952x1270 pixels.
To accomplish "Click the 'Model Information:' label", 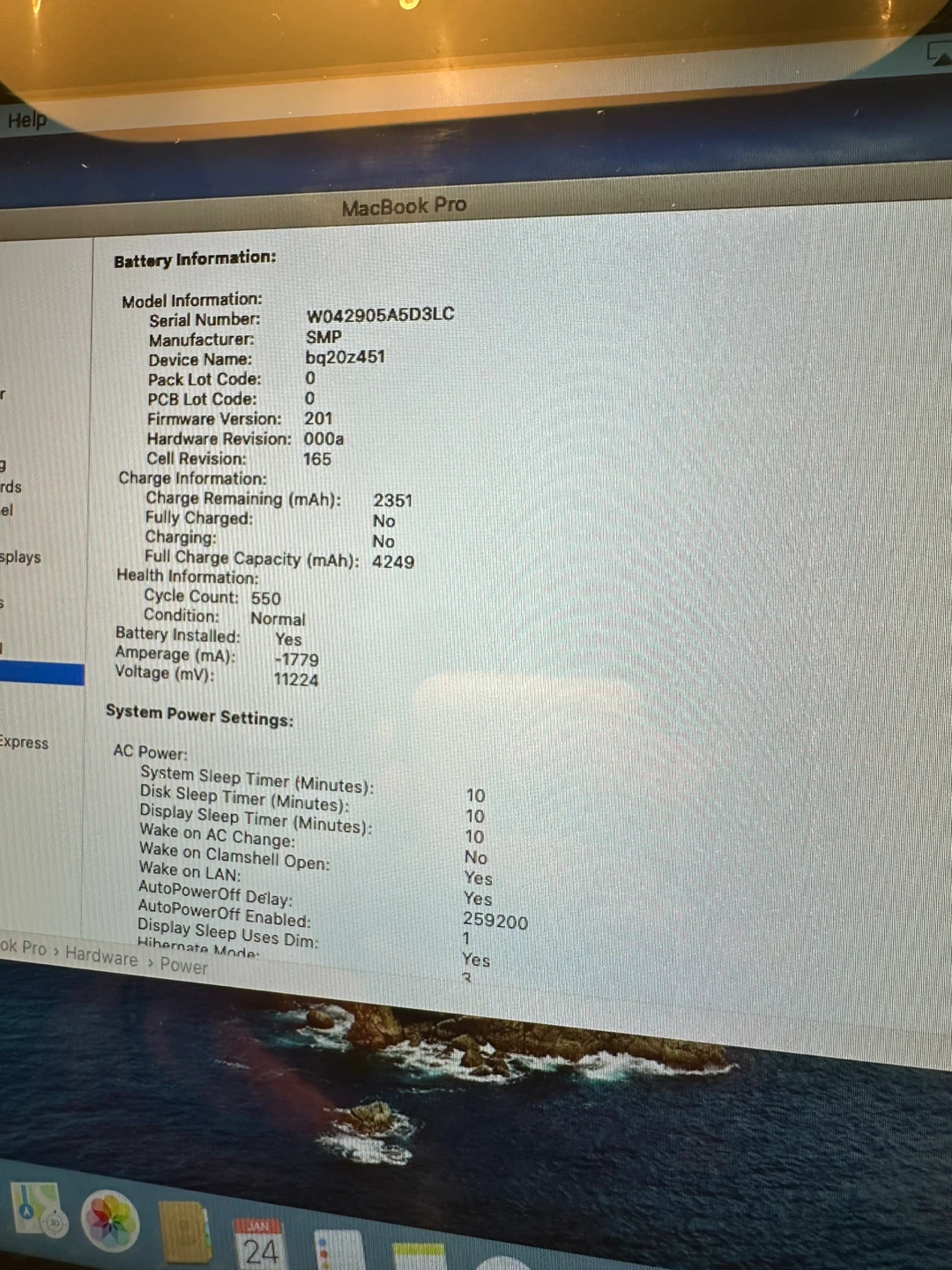I will (x=192, y=300).
